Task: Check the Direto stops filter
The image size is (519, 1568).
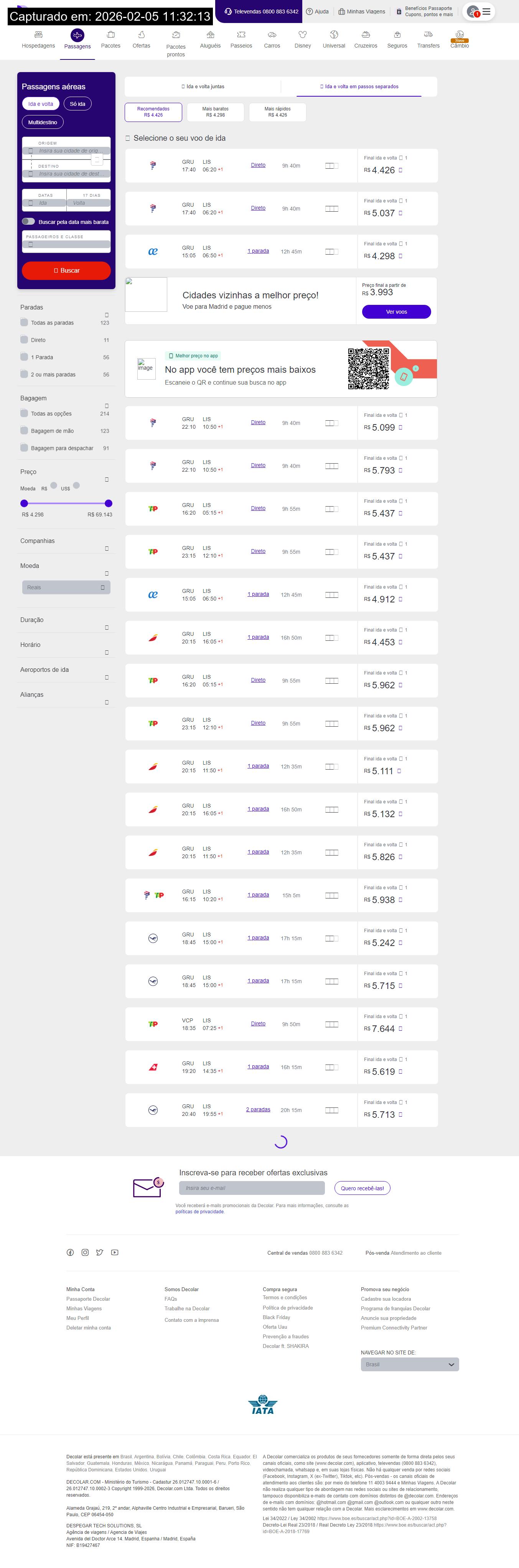Action: click(x=25, y=340)
